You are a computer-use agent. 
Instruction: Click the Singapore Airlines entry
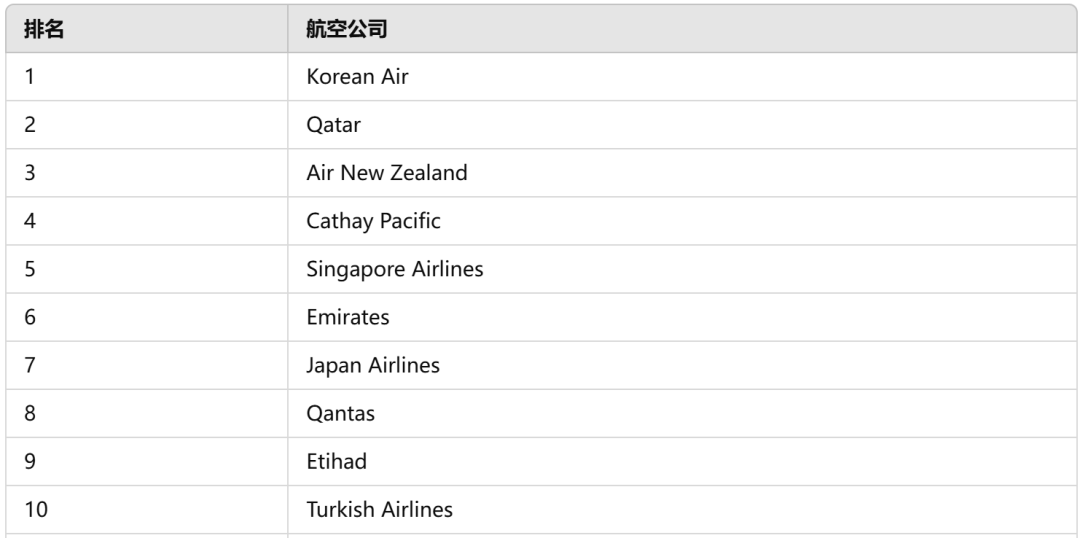point(682,269)
